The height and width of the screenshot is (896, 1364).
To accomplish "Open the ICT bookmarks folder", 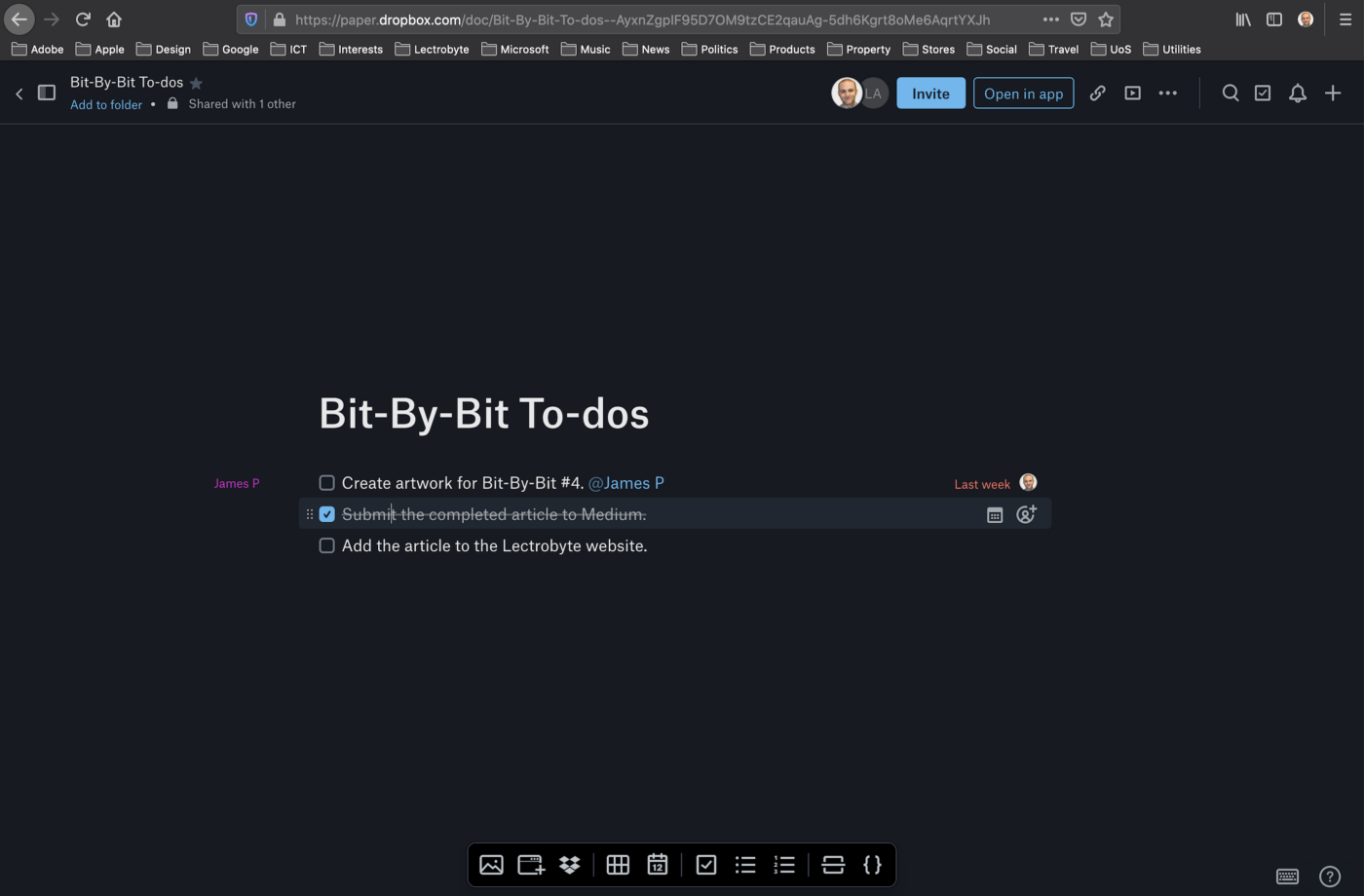I will click(288, 49).
